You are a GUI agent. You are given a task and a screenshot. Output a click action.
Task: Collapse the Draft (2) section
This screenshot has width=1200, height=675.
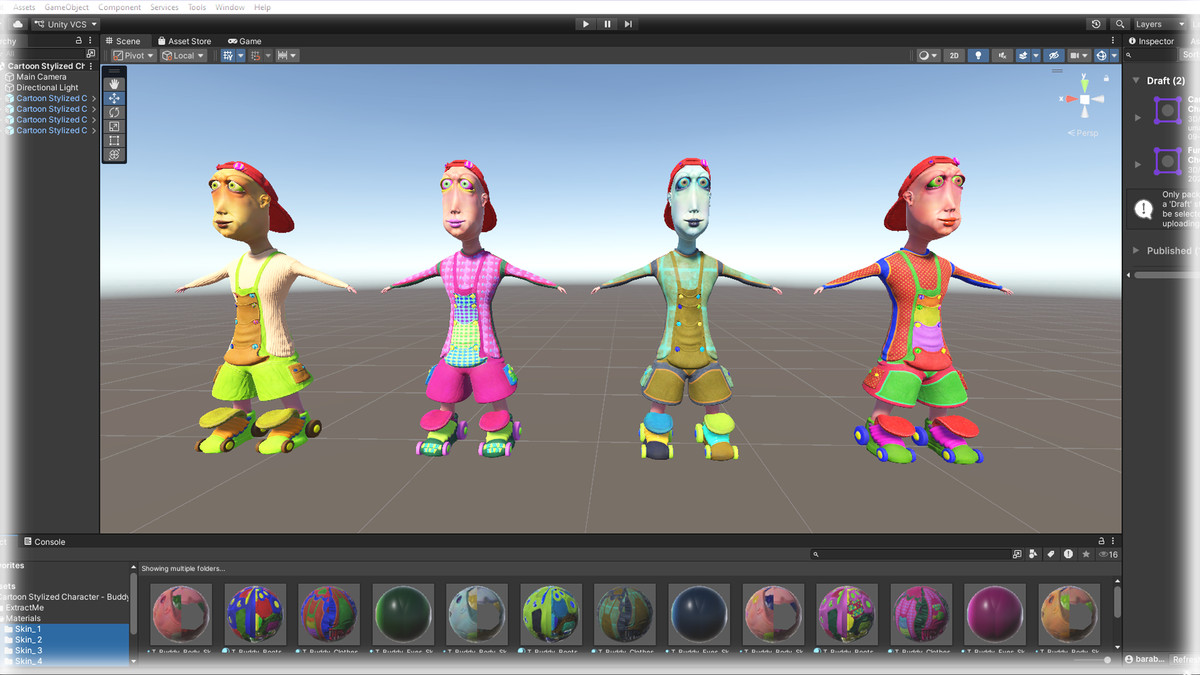click(1137, 81)
